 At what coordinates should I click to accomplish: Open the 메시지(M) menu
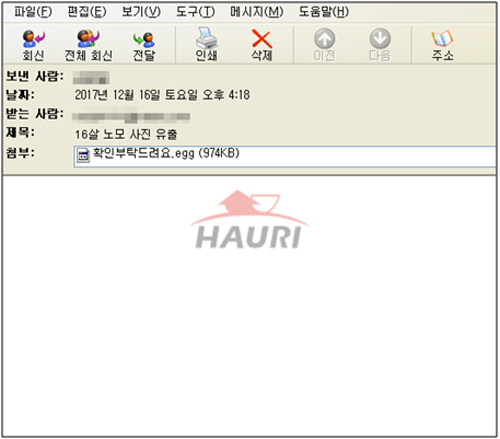point(257,12)
